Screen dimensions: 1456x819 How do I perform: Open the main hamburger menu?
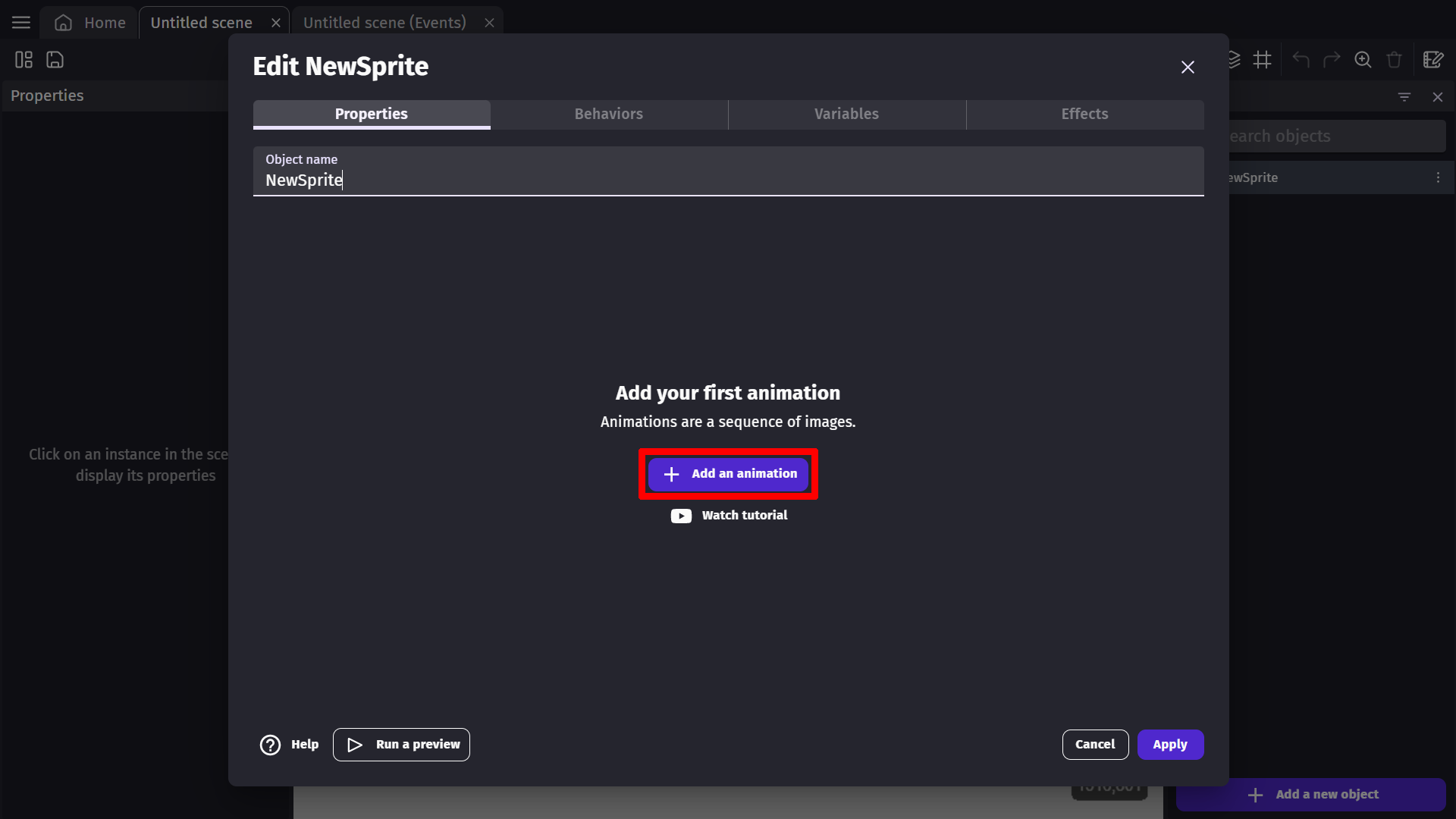pyautogui.click(x=21, y=23)
